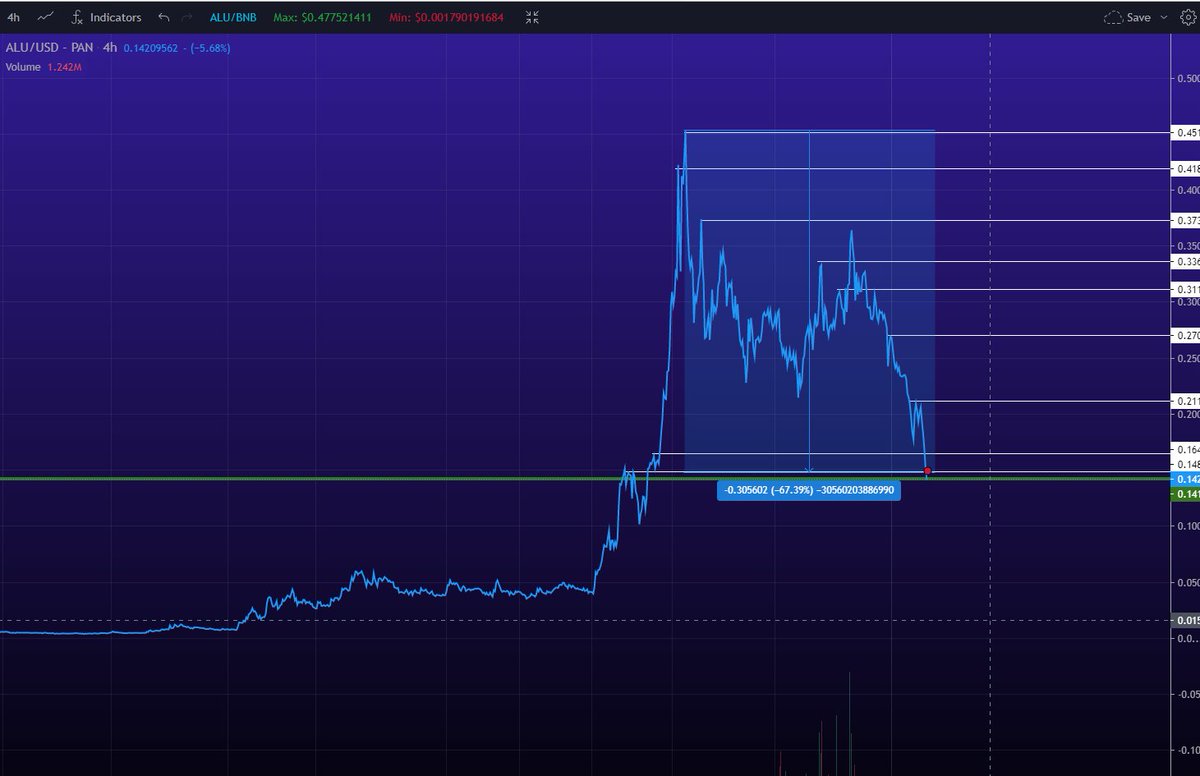Click the Max: $0.477521411 value
The height and width of the screenshot is (776, 1200).
[x=321, y=17]
